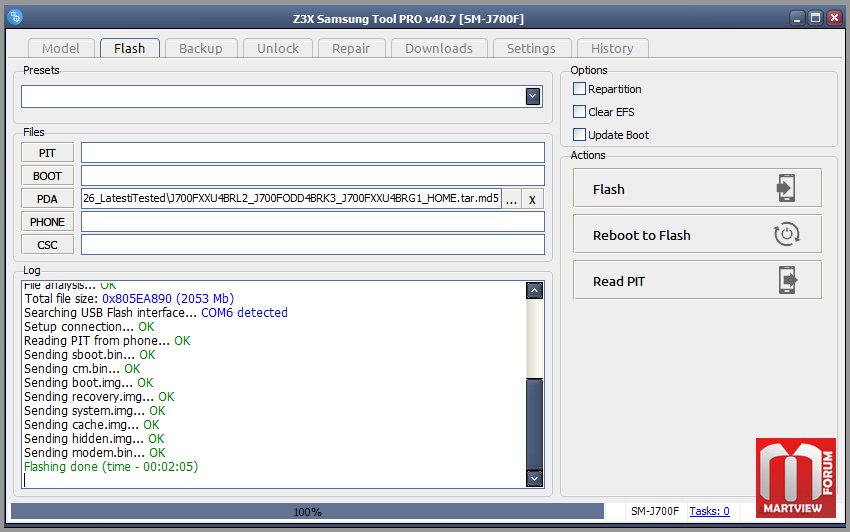Open the Presets dropdown list

pos(533,97)
